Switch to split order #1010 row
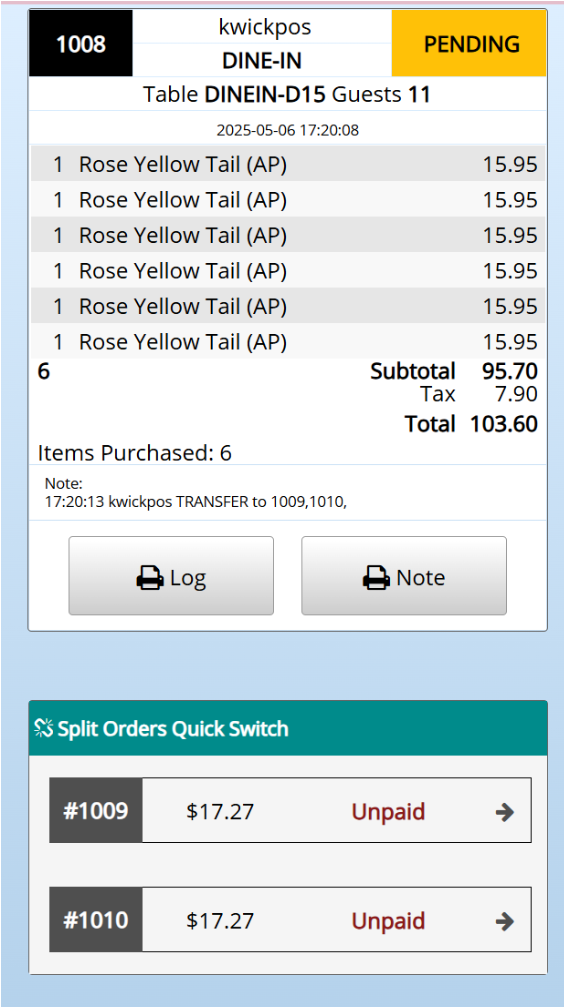 coord(290,920)
